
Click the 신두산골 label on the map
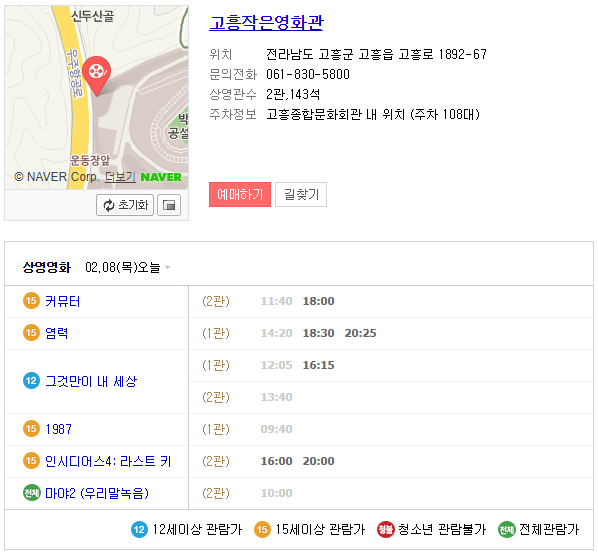92,16
